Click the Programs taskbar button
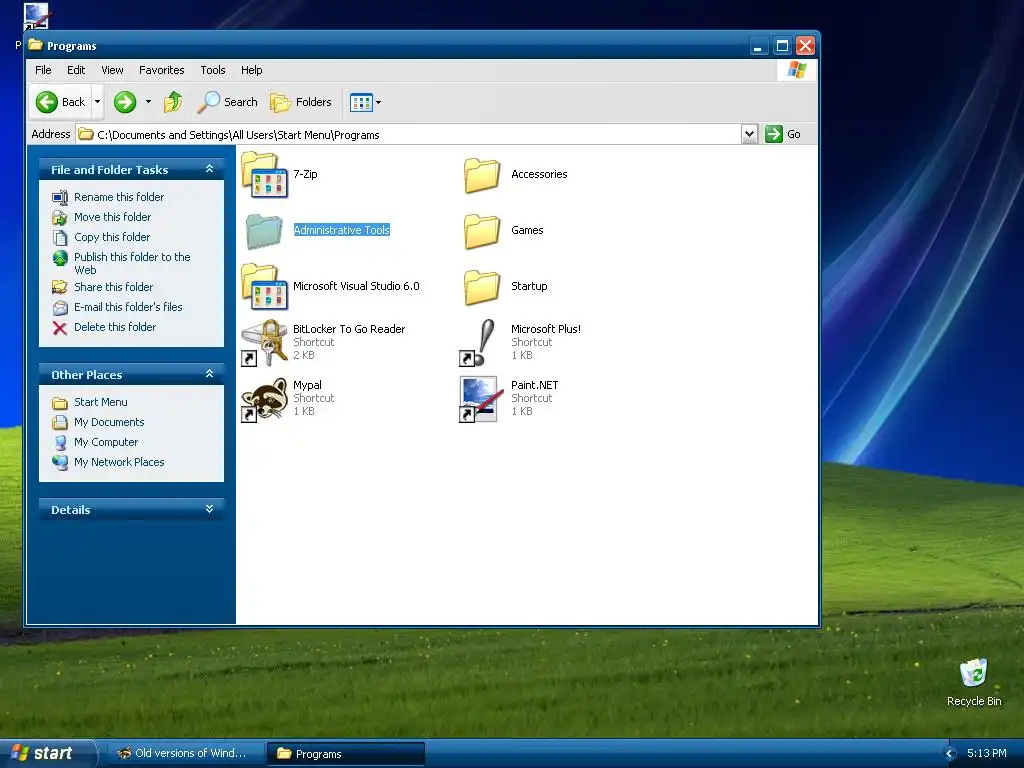Image resolution: width=1024 pixels, height=768 pixels. coord(346,754)
